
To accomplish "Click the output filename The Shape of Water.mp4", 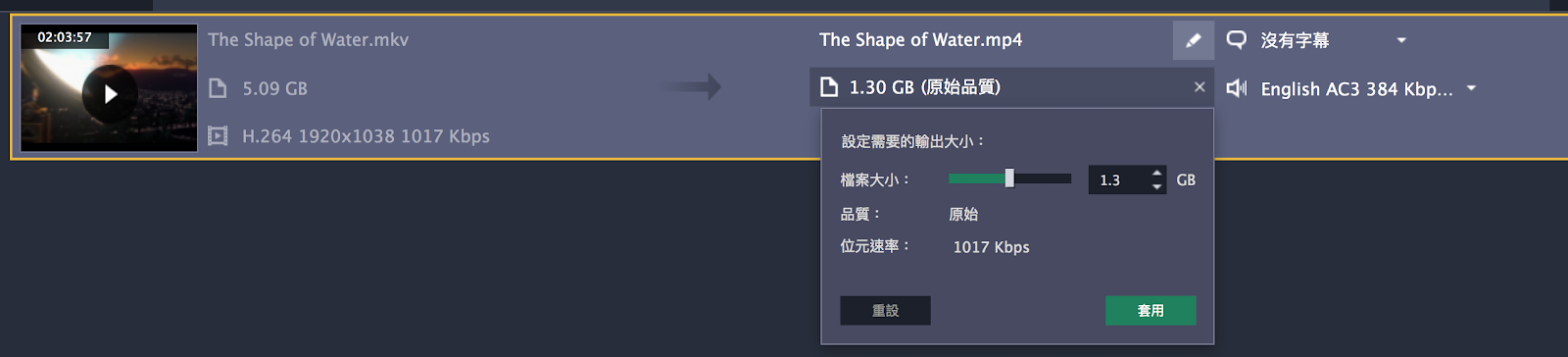I will click(921, 40).
